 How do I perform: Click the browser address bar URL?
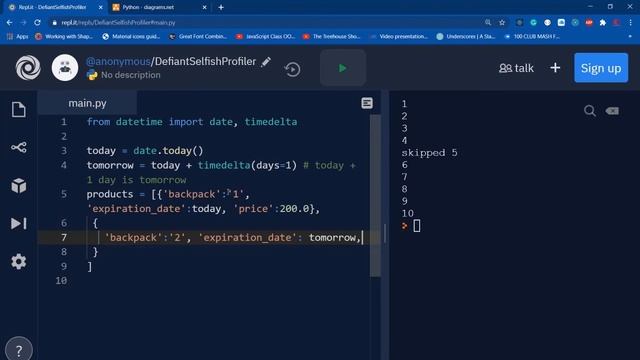[118, 22]
